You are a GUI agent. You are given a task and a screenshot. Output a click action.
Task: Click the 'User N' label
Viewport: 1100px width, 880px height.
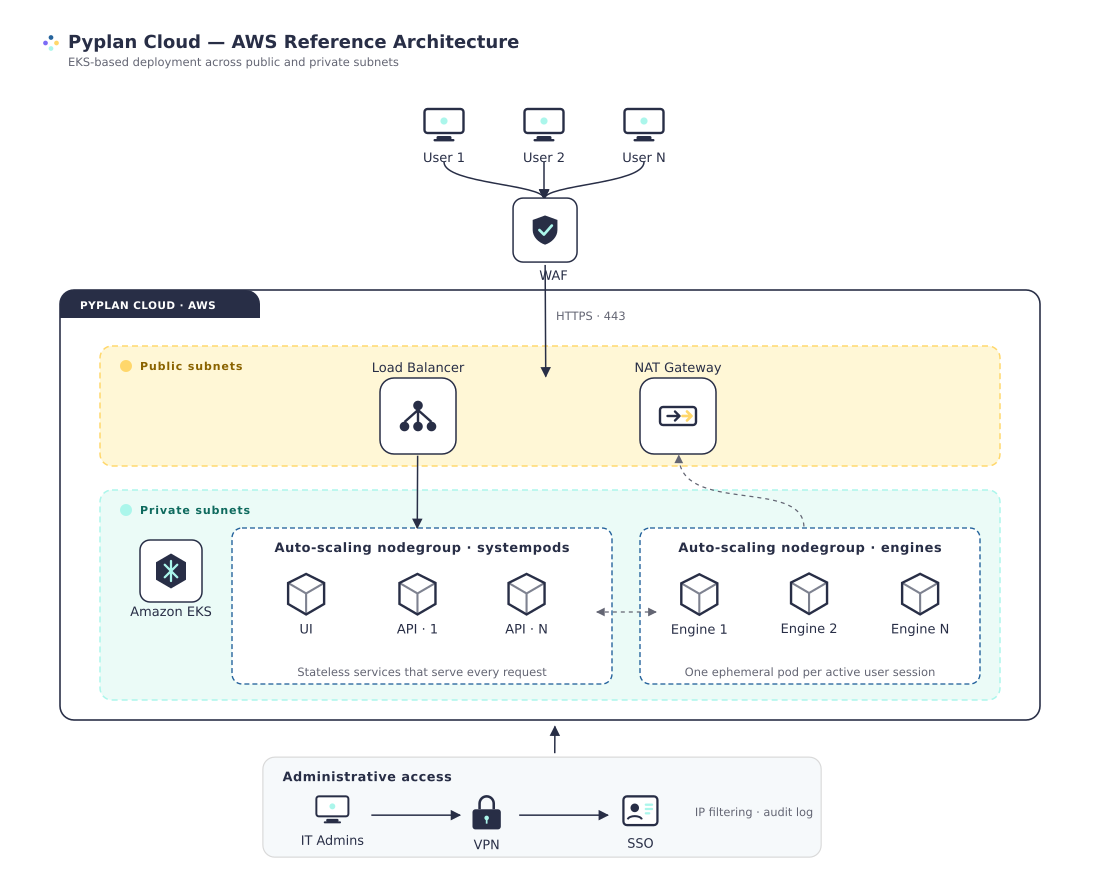click(x=643, y=157)
